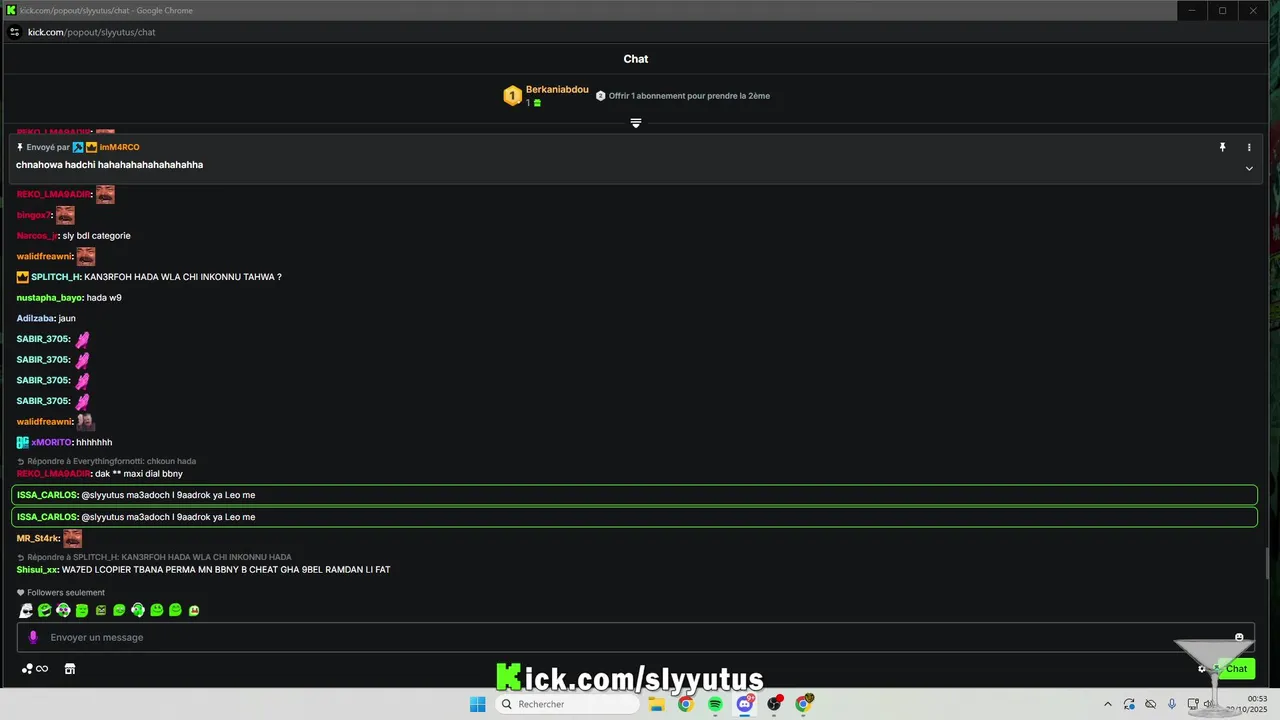Click the purple microphone icon in message box
Viewport: 1280px width, 720px height.
coord(33,637)
